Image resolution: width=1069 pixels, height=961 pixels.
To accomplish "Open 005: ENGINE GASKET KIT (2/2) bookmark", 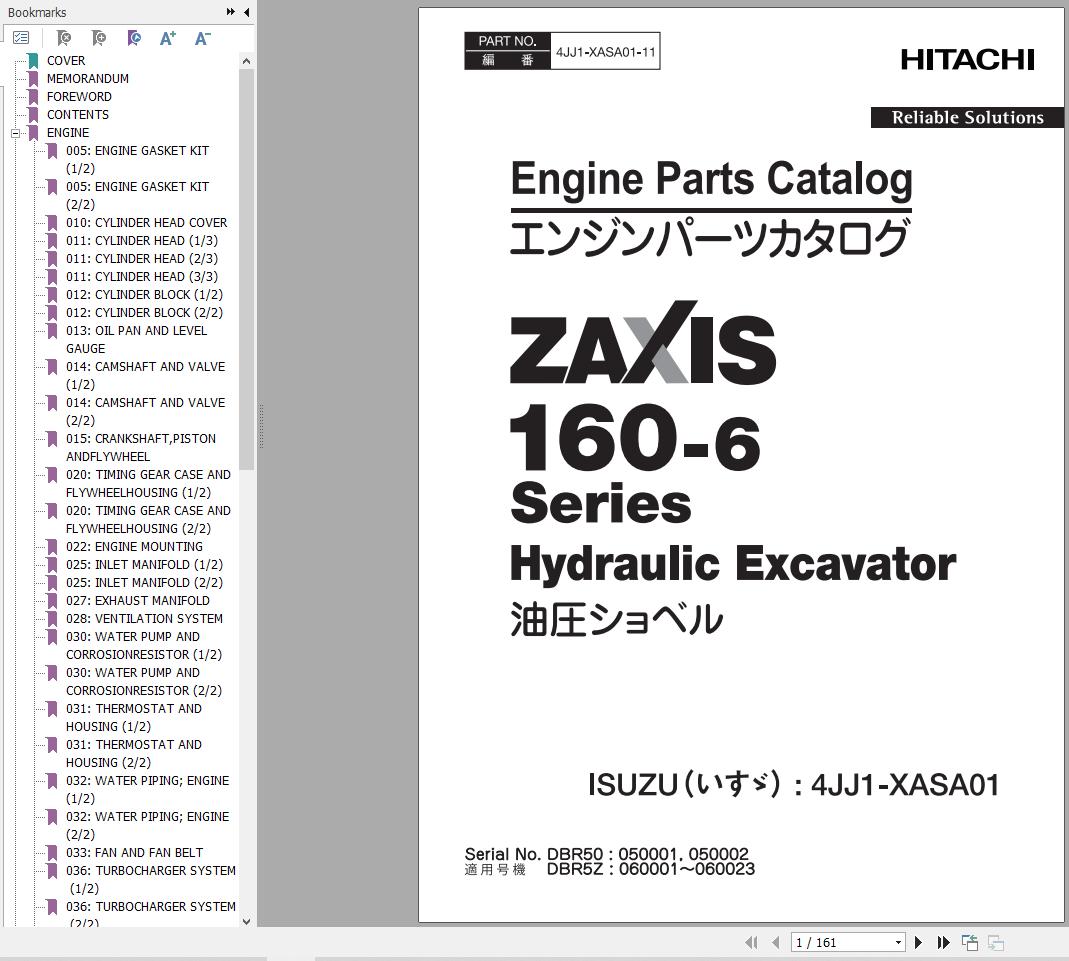I will coord(137,196).
